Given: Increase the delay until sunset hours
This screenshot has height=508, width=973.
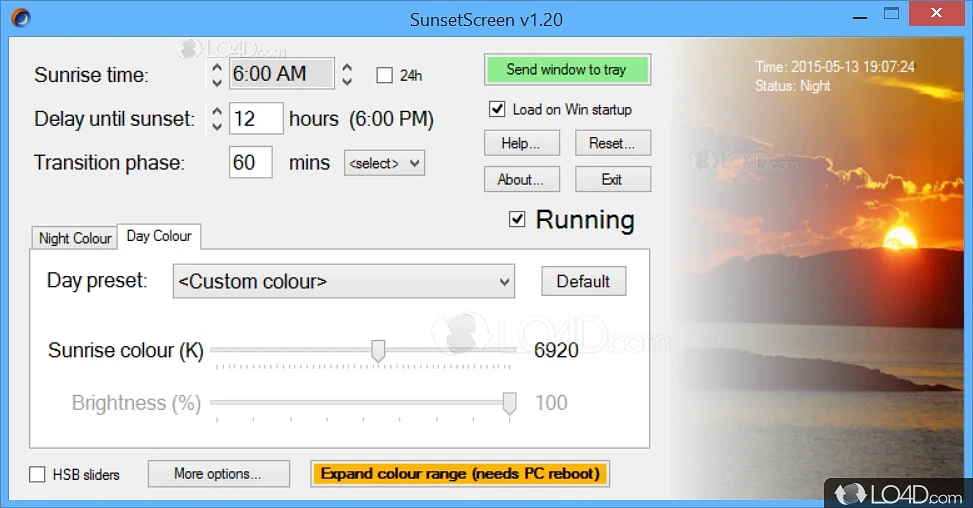Looking at the screenshot, I should [217, 112].
